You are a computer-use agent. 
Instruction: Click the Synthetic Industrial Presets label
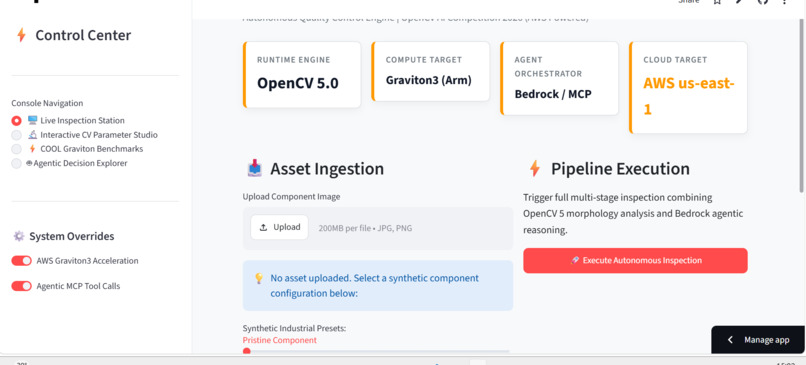pos(294,328)
